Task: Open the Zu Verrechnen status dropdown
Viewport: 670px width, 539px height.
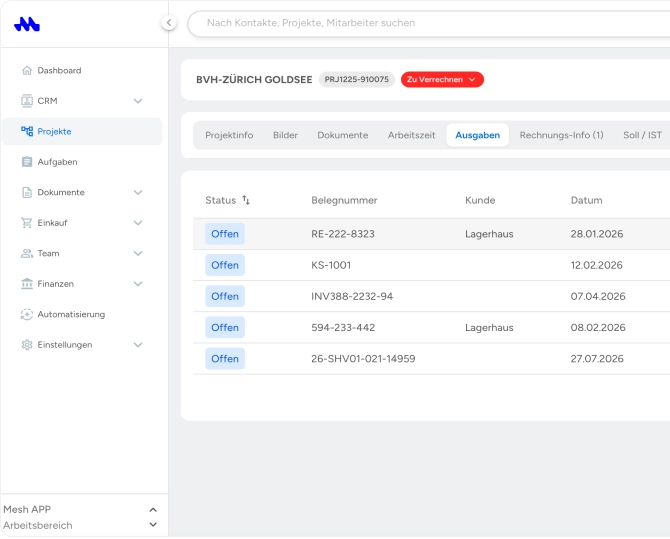Action: 442,80
